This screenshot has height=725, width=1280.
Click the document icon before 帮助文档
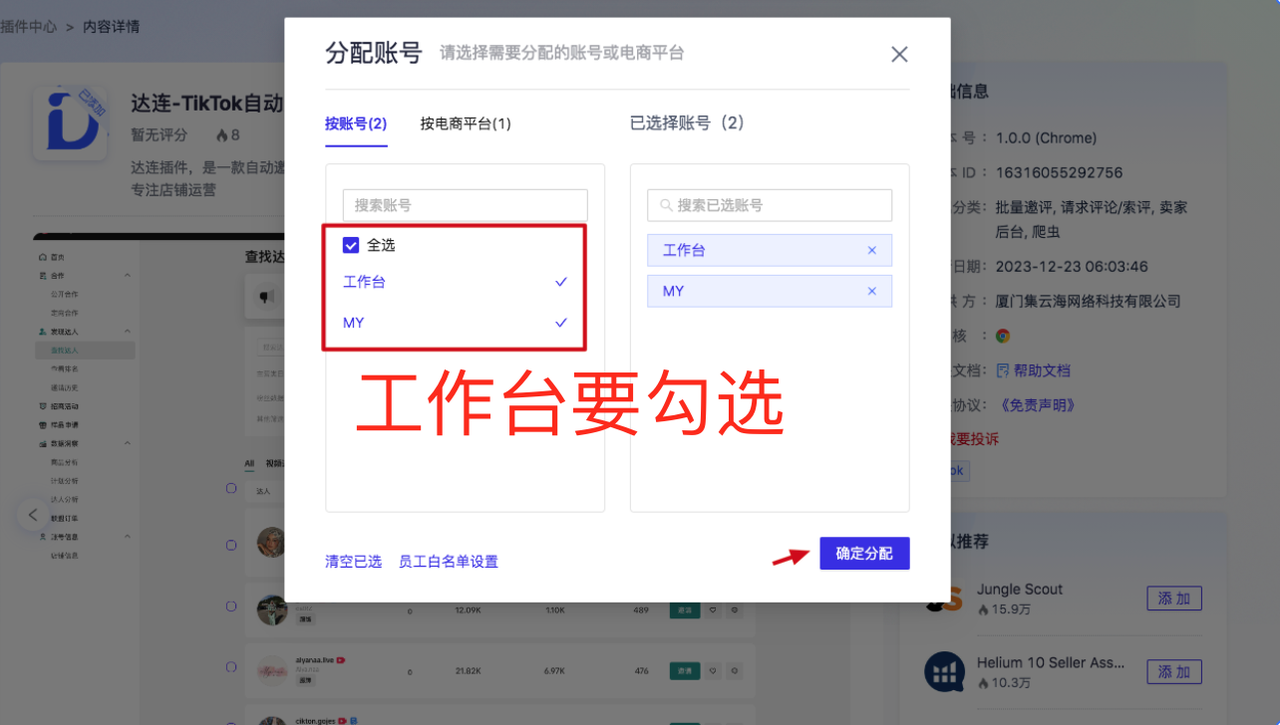click(x=1003, y=370)
